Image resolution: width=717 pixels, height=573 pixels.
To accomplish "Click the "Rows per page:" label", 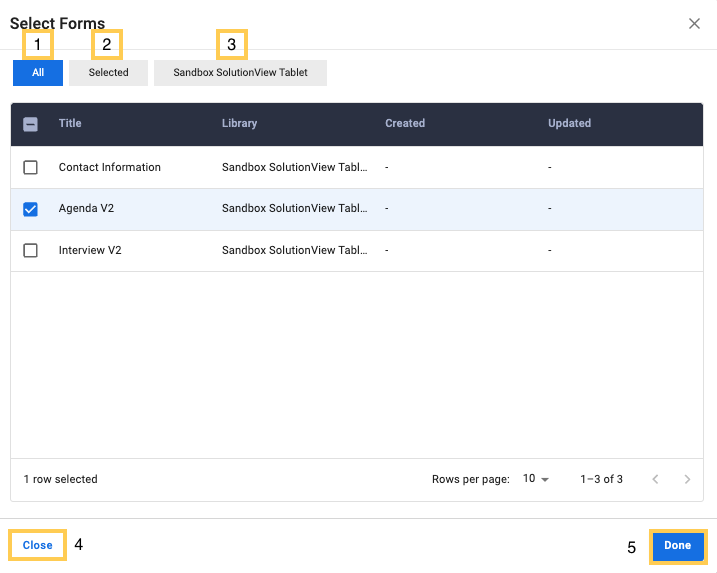I will 471,479.
